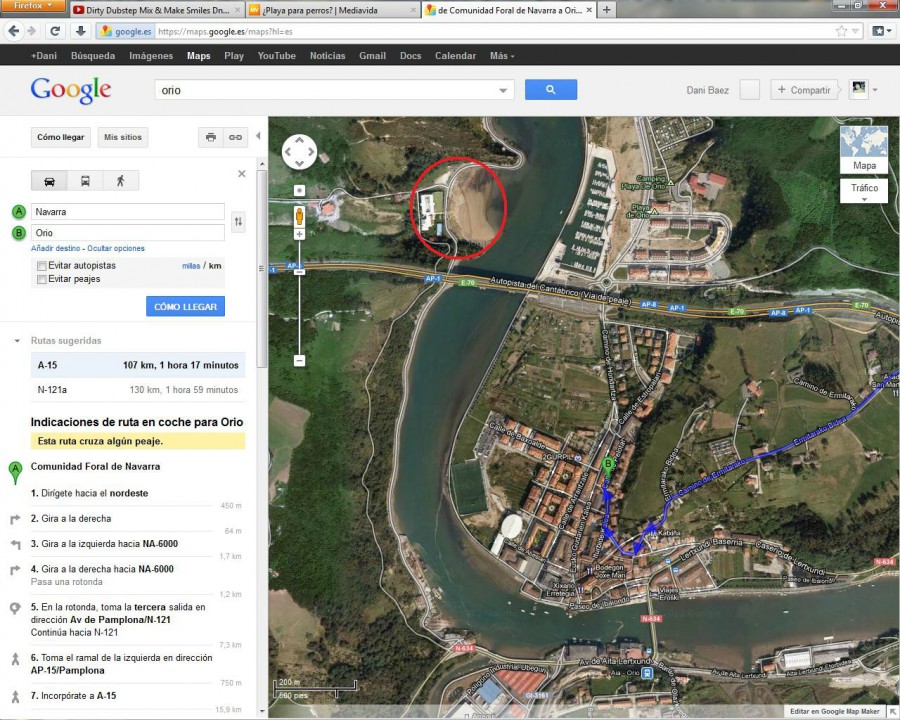The width and height of the screenshot is (900, 720).
Task: Open the Firefox application menu
Action: pyautogui.click(x=32, y=6)
